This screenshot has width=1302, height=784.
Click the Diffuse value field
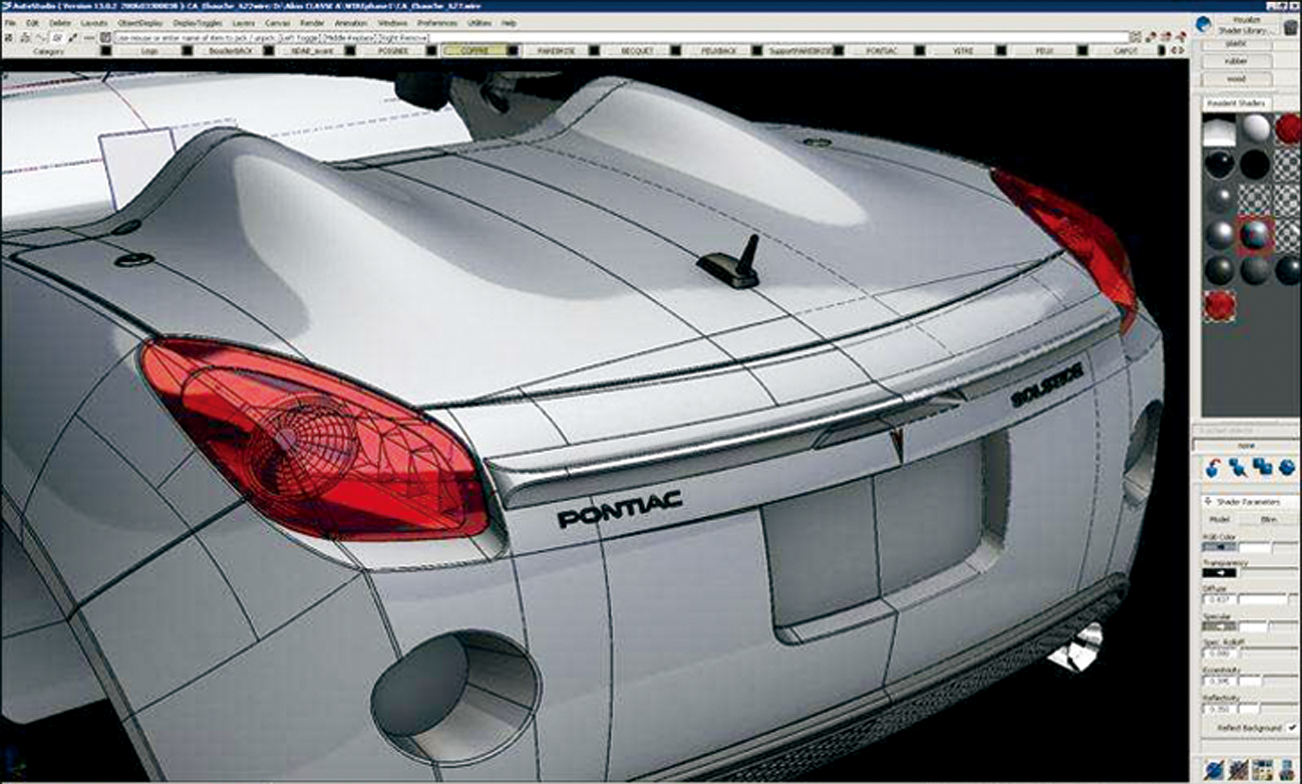coord(1221,599)
